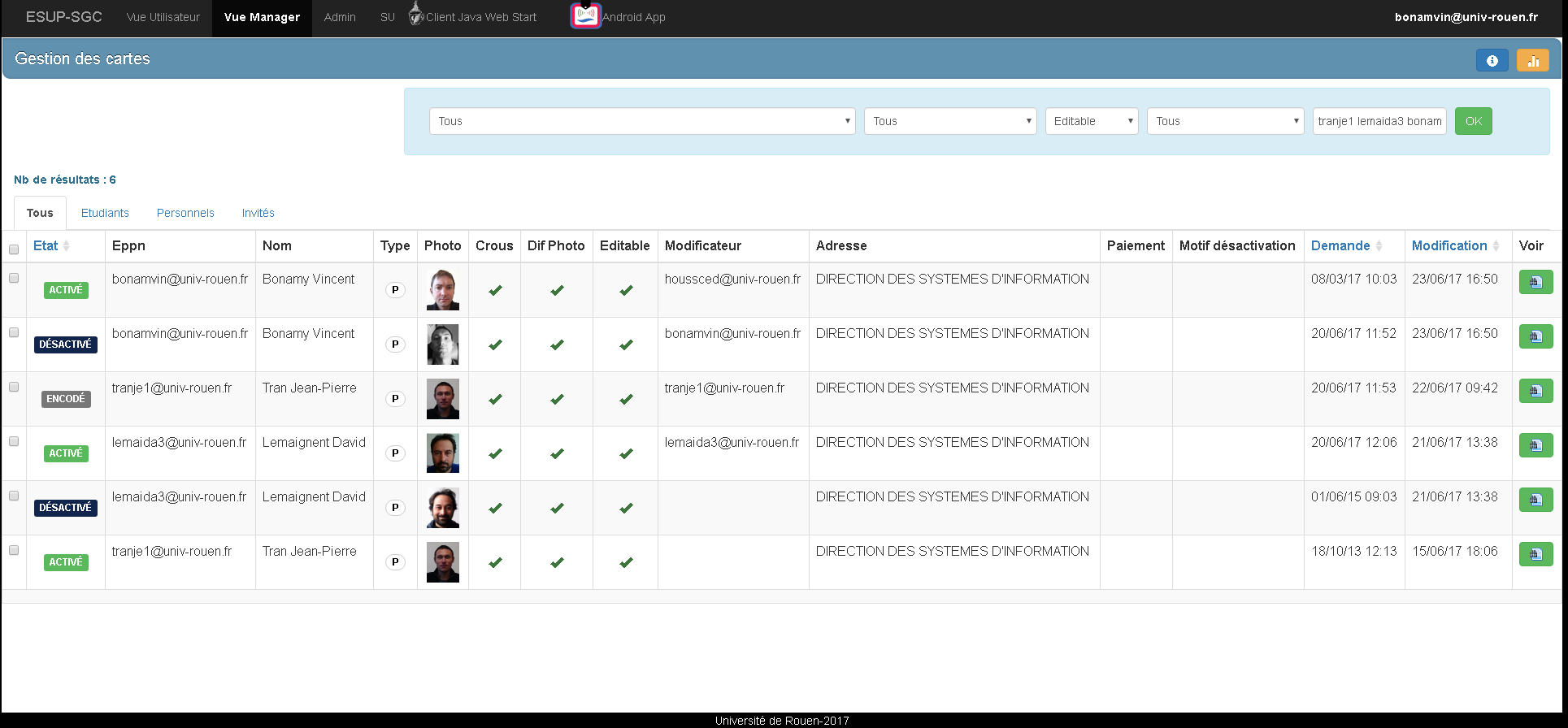The image size is (1568, 728).
Task: Select the encoded tranje1 row checkbox
Action: click(14, 387)
